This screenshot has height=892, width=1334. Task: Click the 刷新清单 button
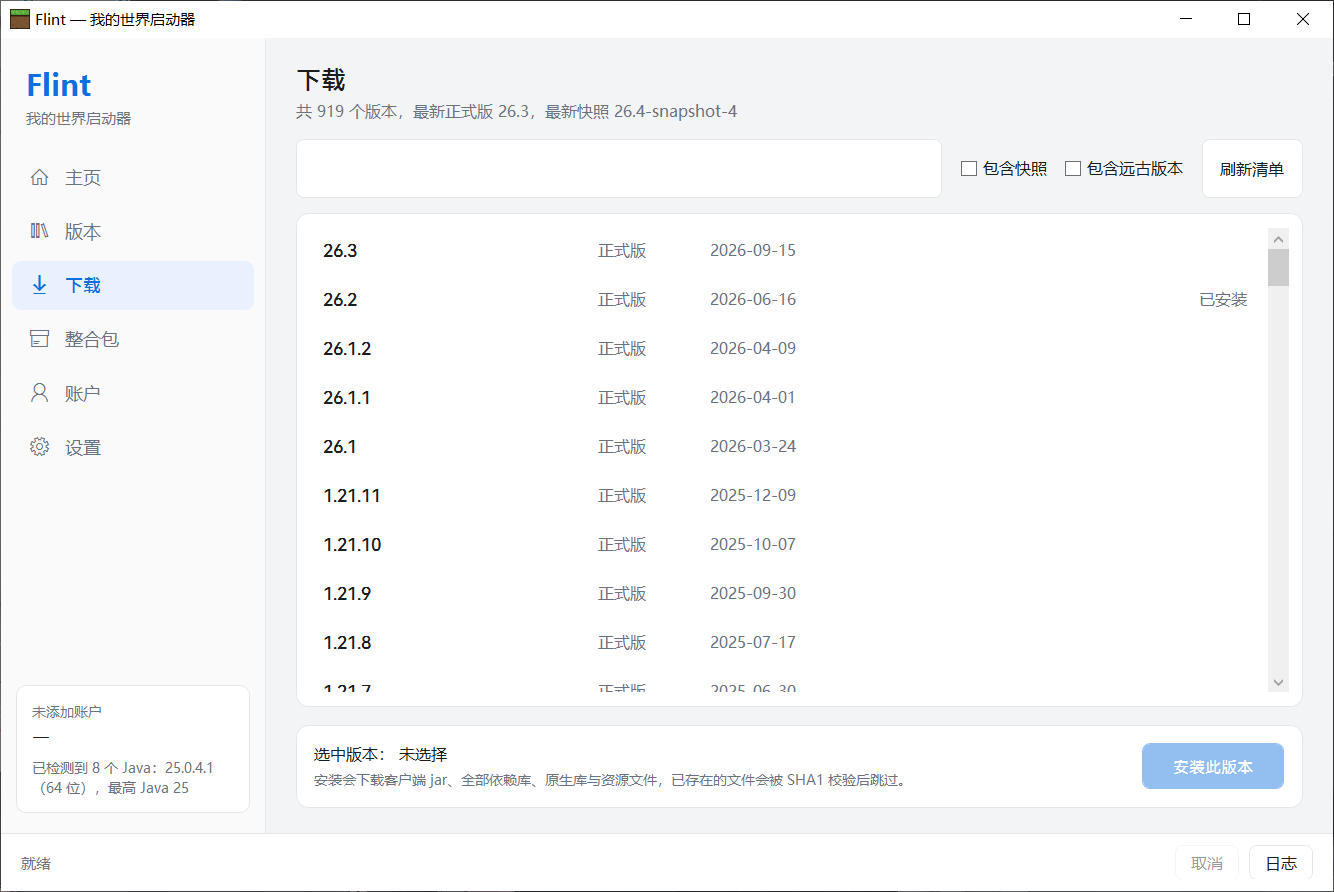coord(1252,169)
